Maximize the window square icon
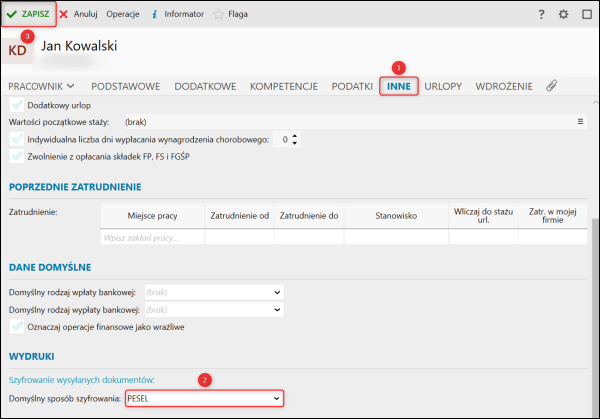600x419 pixels. [587, 15]
